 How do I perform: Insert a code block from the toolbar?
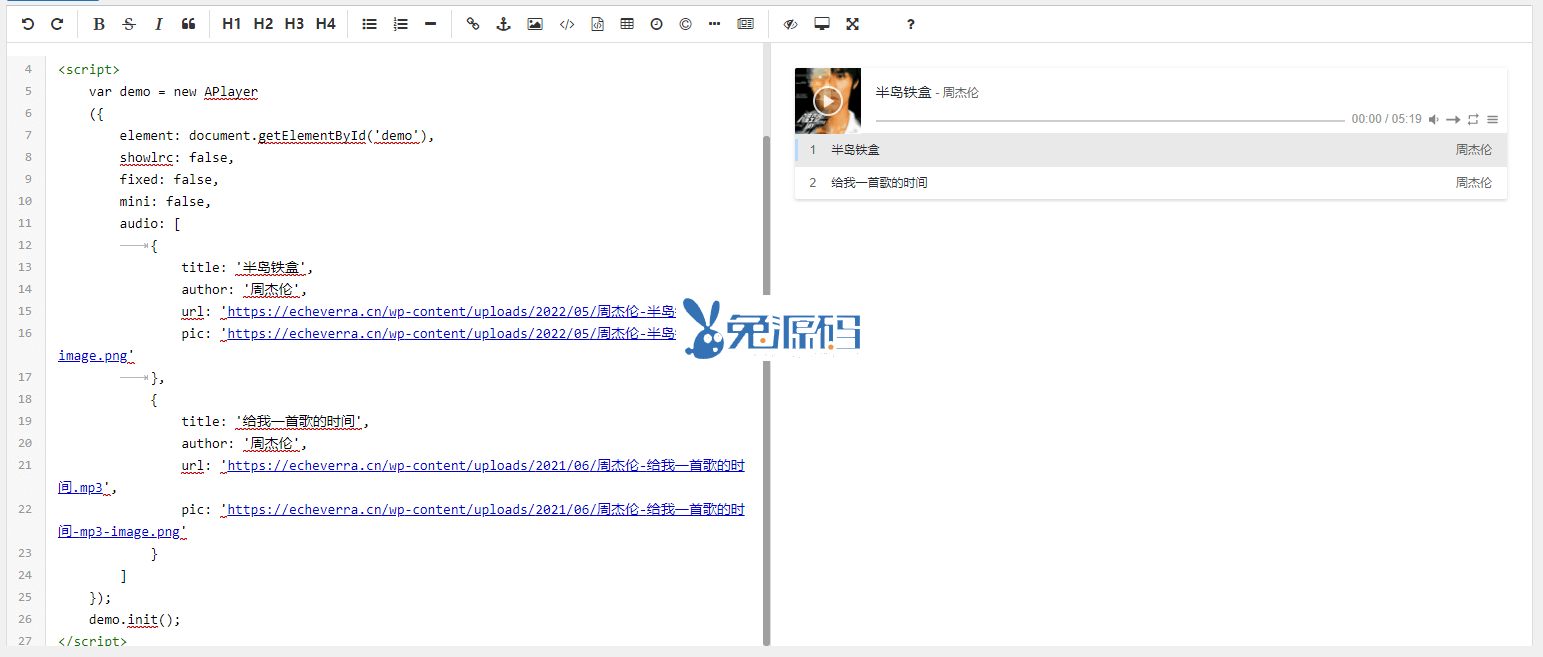pos(597,24)
